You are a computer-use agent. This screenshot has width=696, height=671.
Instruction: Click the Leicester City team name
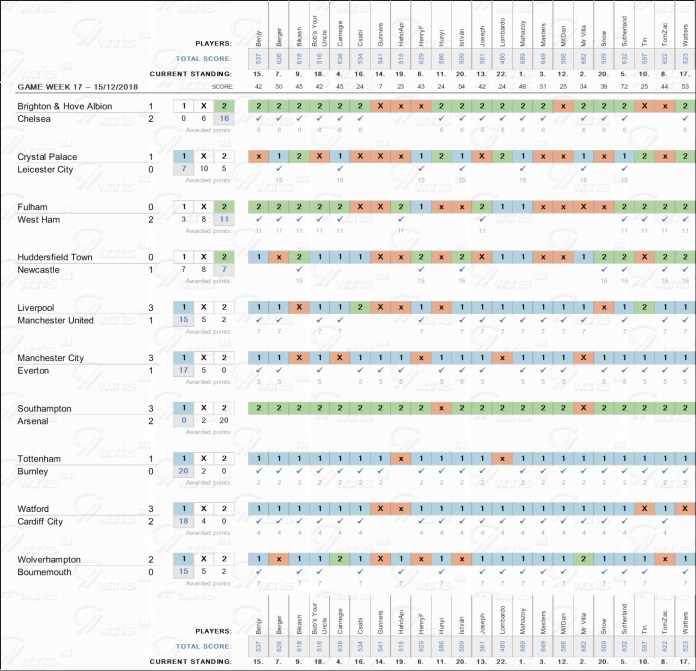tap(45, 170)
